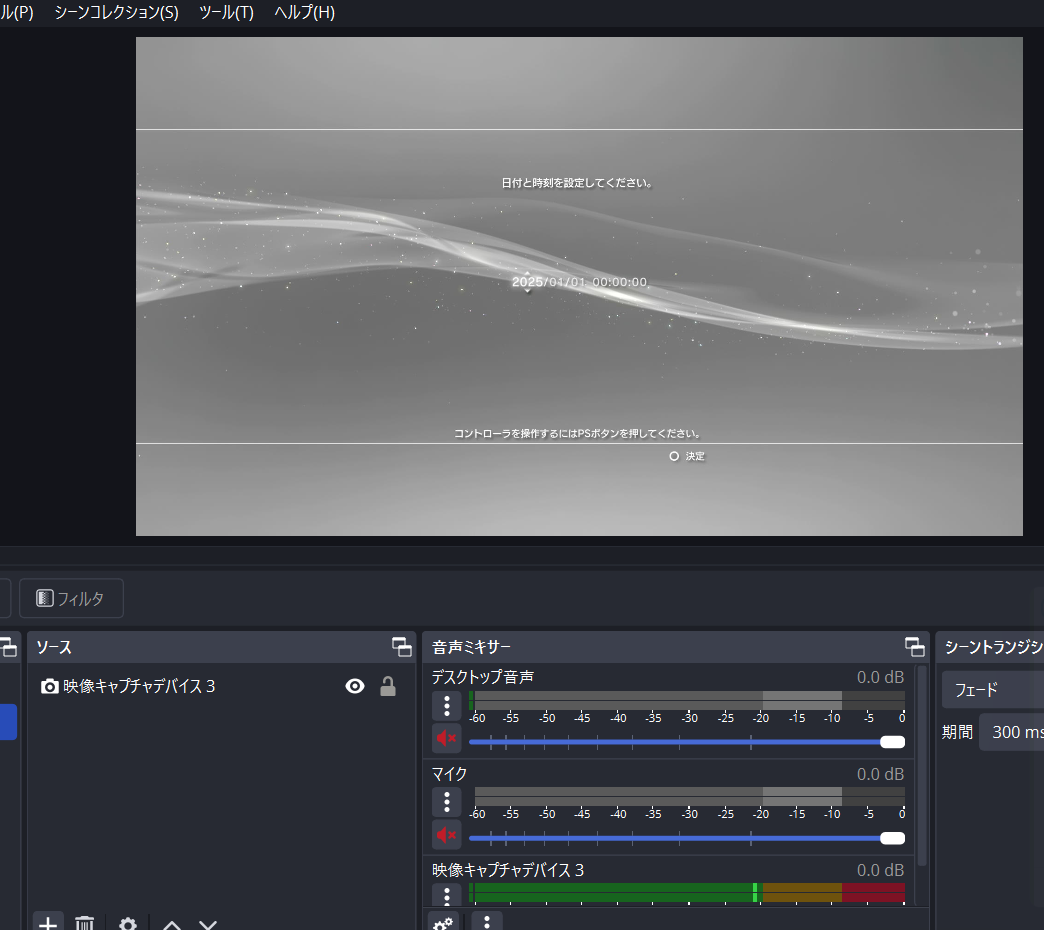Image resolution: width=1044 pixels, height=930 pixels.
Task: Open source properties with the gear icon
Action: pos(128,923)
